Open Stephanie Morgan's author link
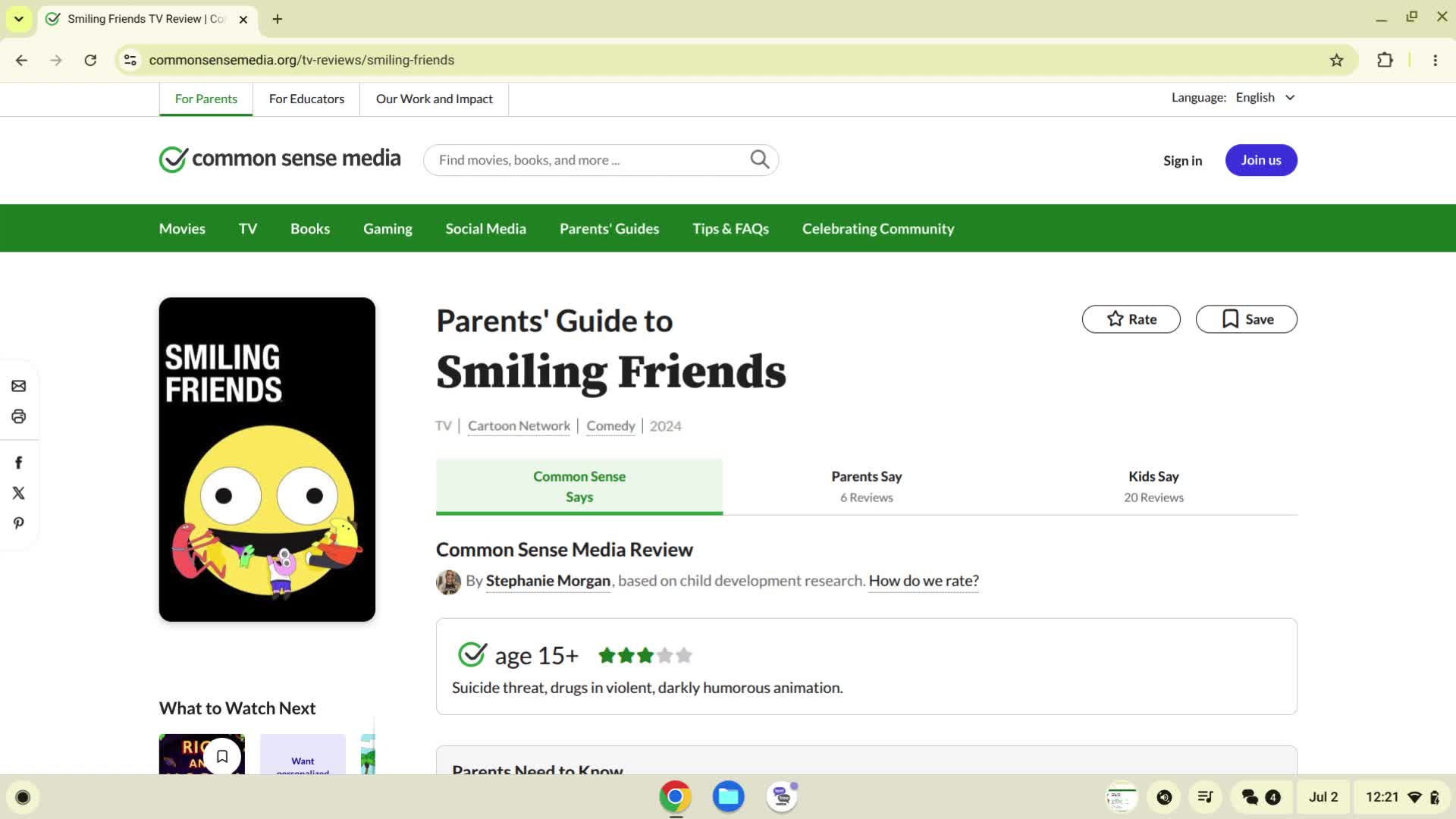Screen dimensions: 1456x819 point(548,581)
